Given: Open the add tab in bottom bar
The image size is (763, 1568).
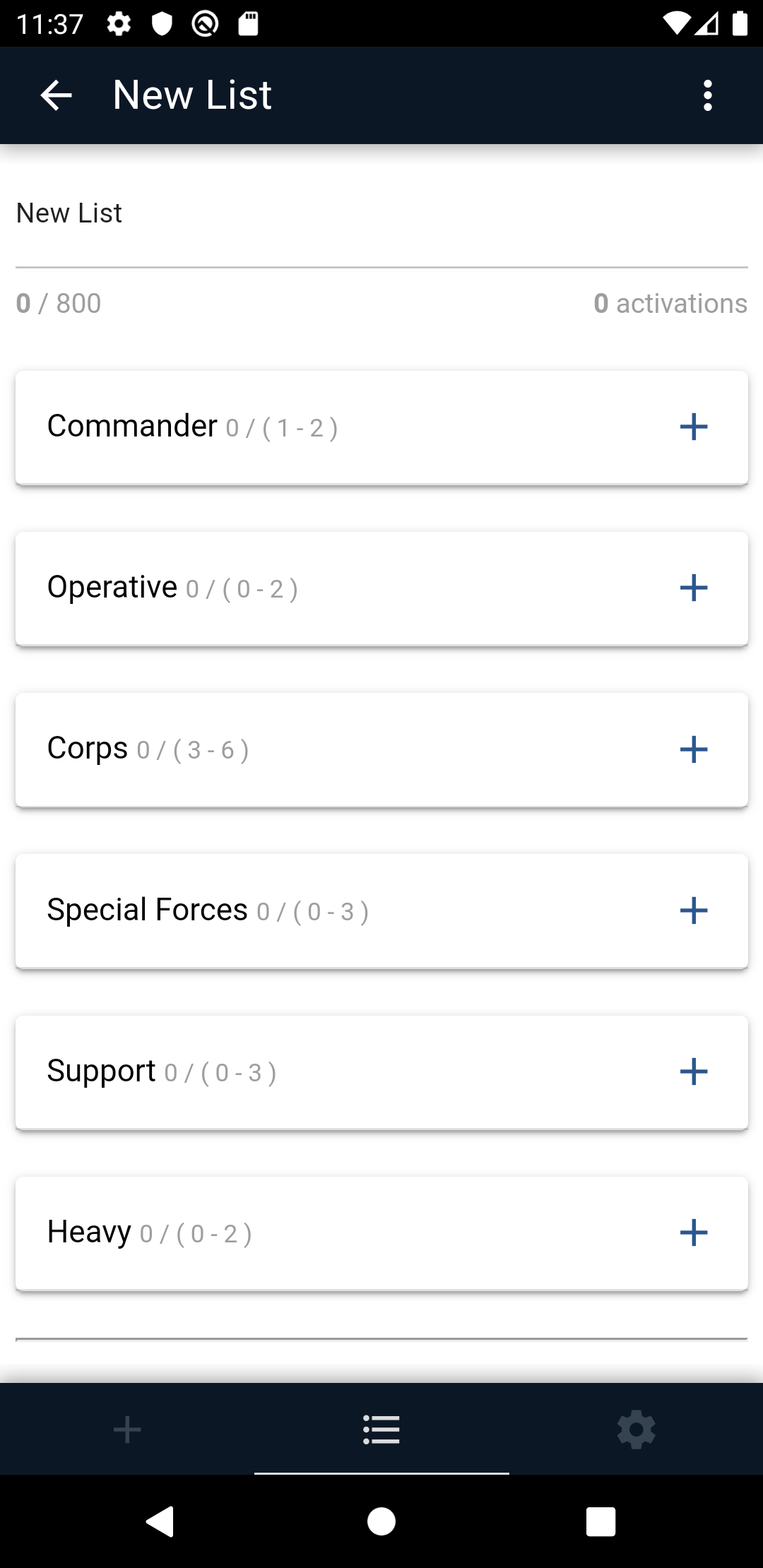Looking at the screenshot, I should point(127,1429).
